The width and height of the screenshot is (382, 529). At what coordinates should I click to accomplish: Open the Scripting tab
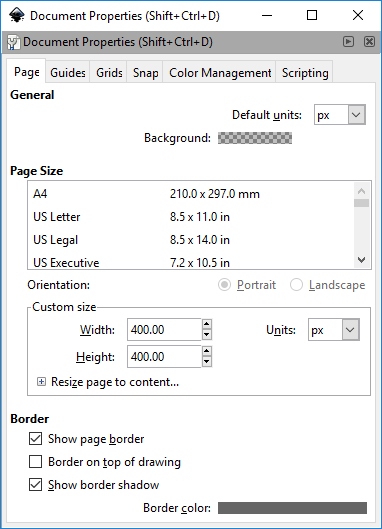click(305, 73)
